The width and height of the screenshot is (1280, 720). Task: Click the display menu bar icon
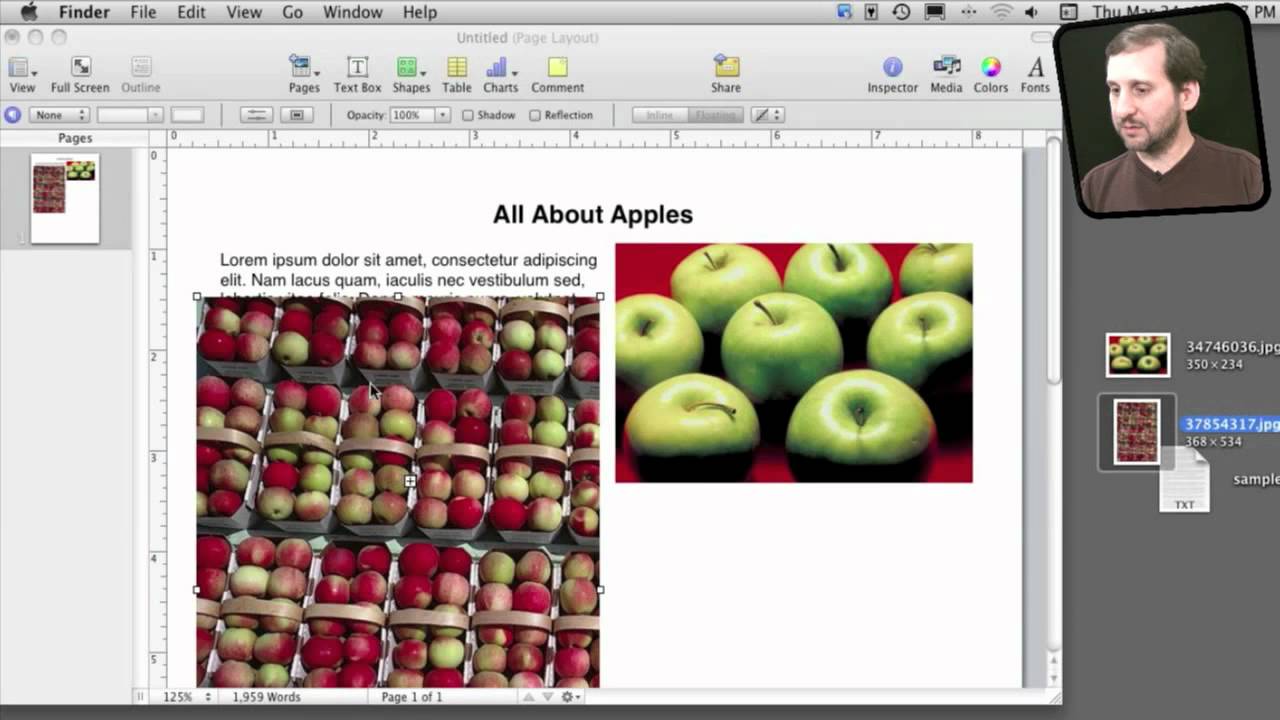[x=935, y=12]
